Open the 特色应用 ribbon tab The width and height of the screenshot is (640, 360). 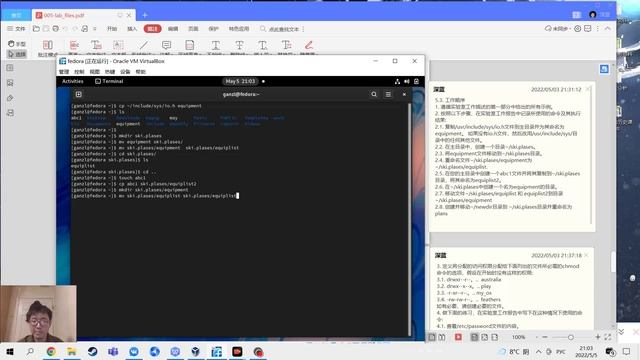tap(239, 29)
